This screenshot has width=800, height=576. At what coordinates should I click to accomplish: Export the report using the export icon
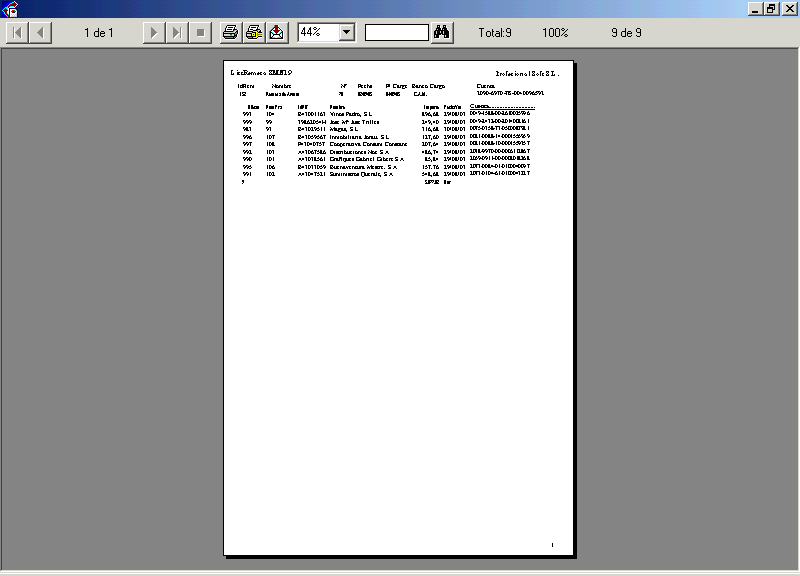pos(276,33)
